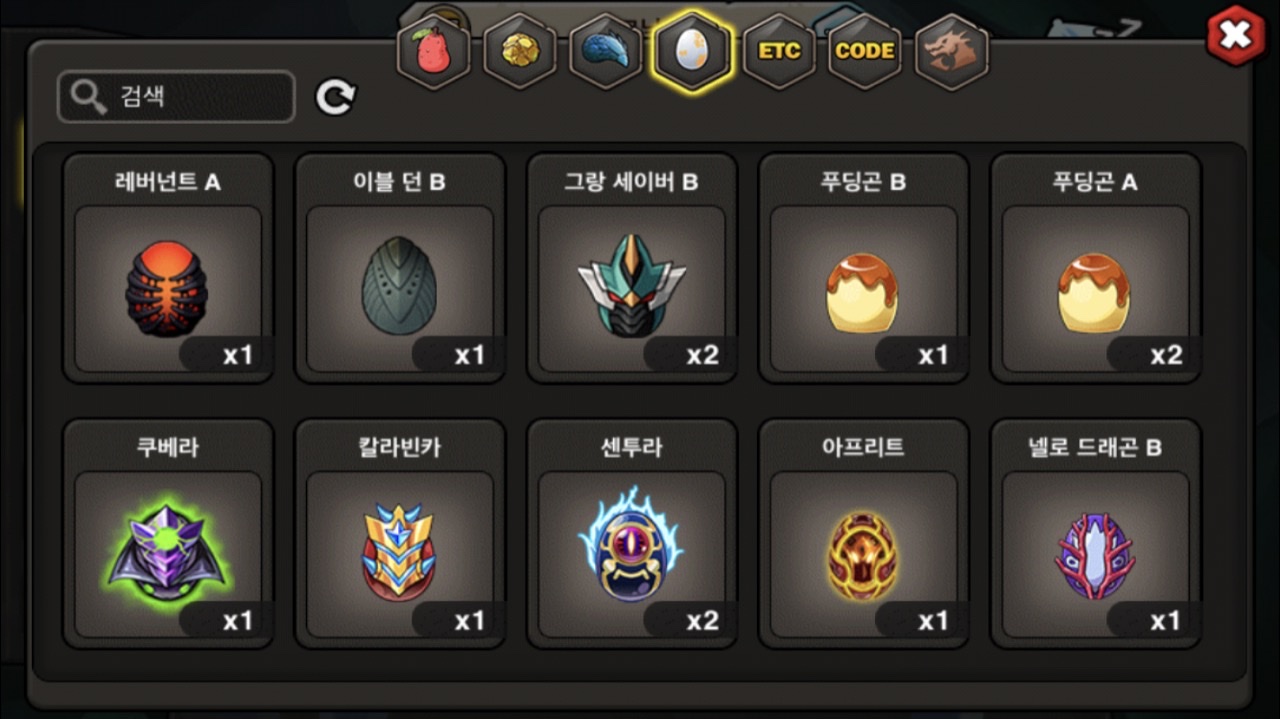Viewport: 1280px width, 719px height.
Task: Open the ETC items tab
Action: (779, 51)
